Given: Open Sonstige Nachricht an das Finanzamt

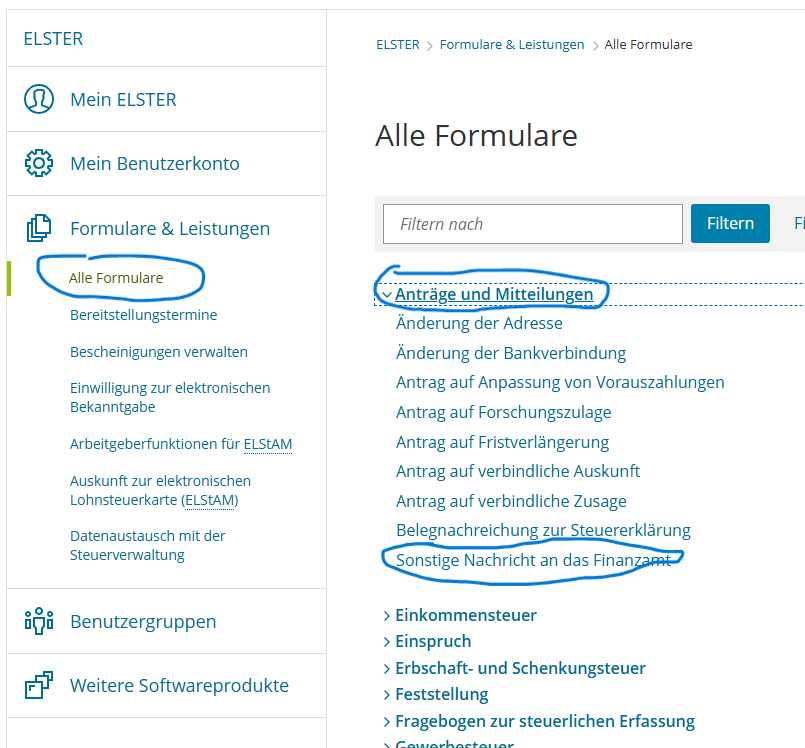Looking at the screenshot, I should (533, 560).
